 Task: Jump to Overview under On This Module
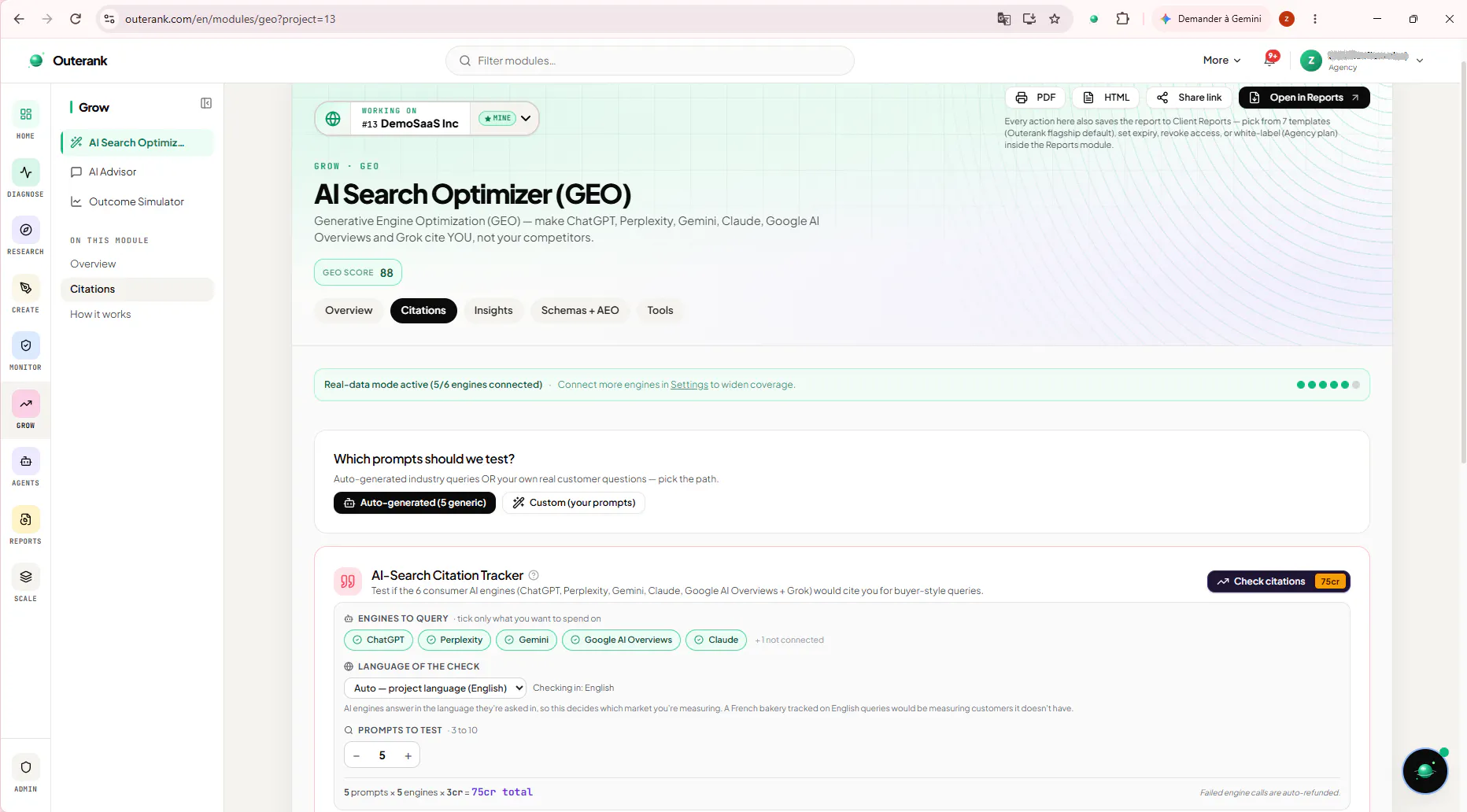point(93,264)
